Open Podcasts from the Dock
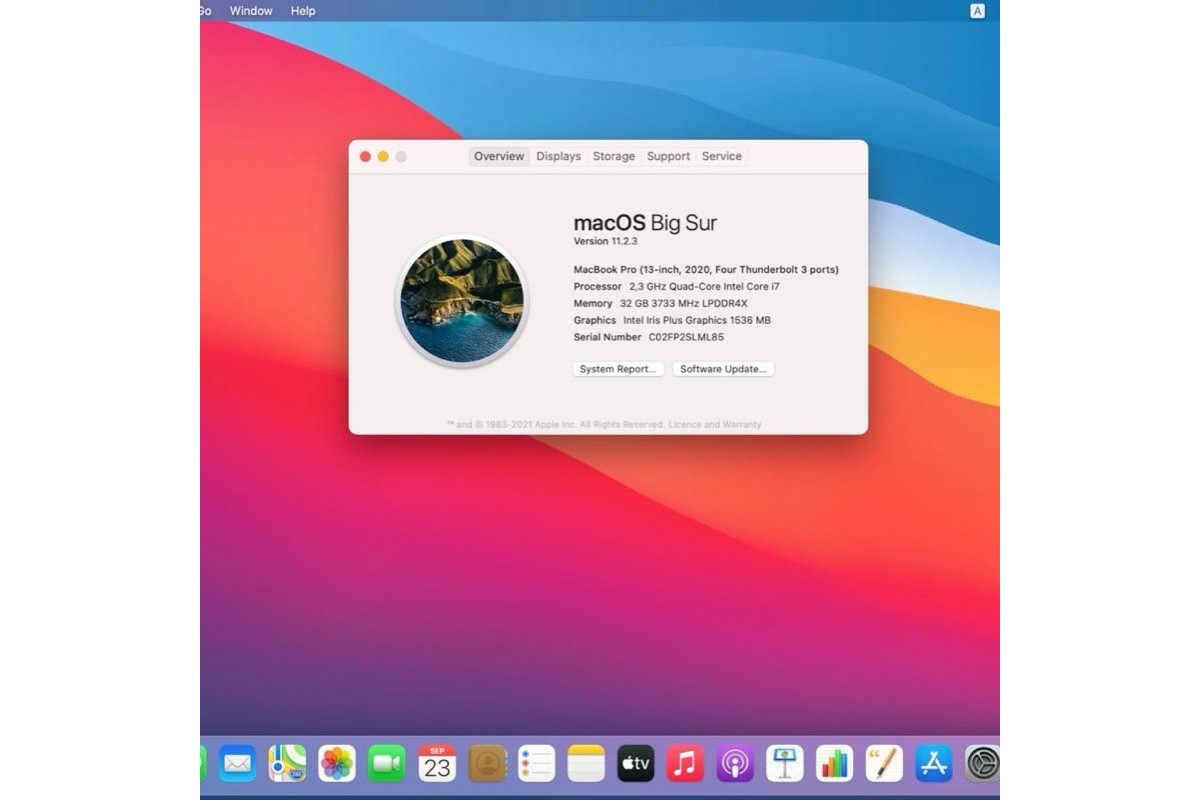 click(x=735, y=764)
